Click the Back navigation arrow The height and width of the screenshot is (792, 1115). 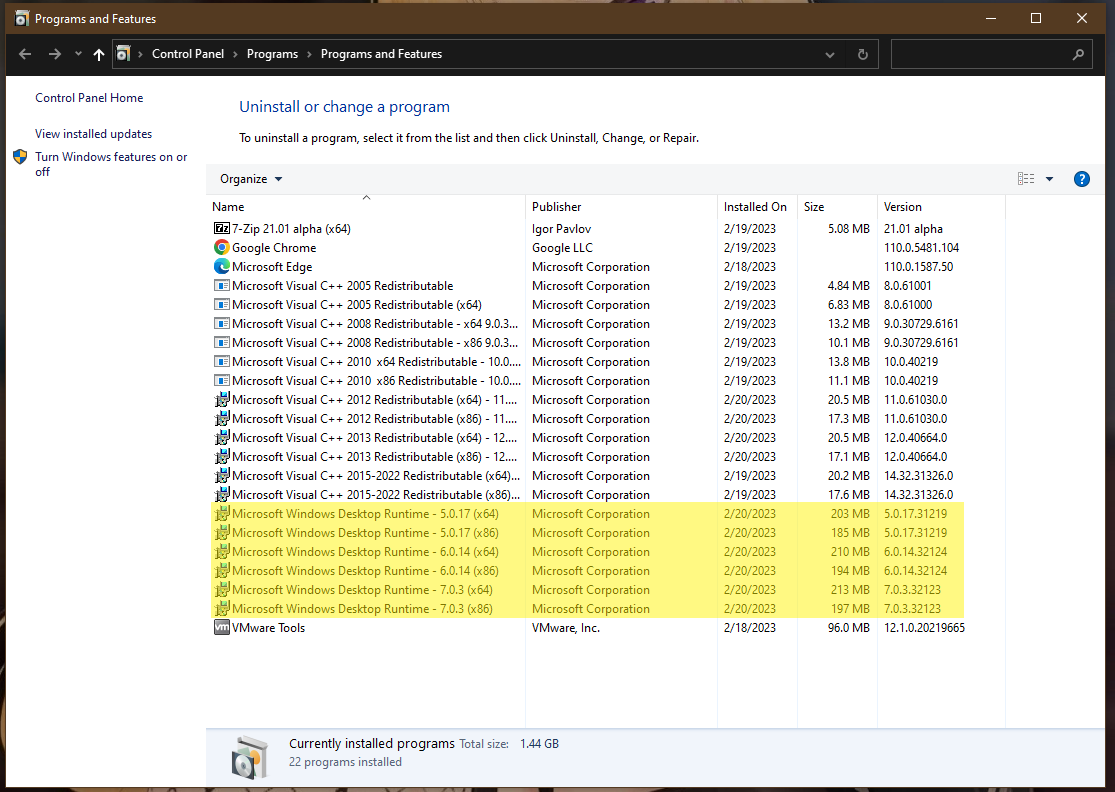25,54
